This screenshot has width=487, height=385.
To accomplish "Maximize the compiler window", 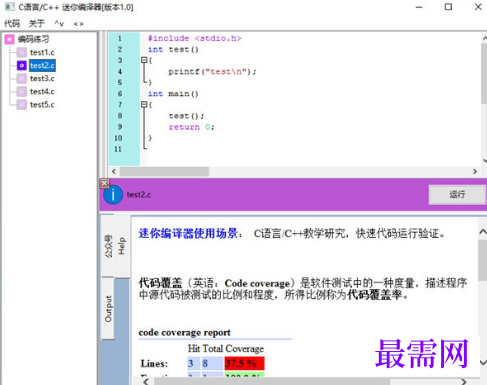I will [x=448, y=7].
